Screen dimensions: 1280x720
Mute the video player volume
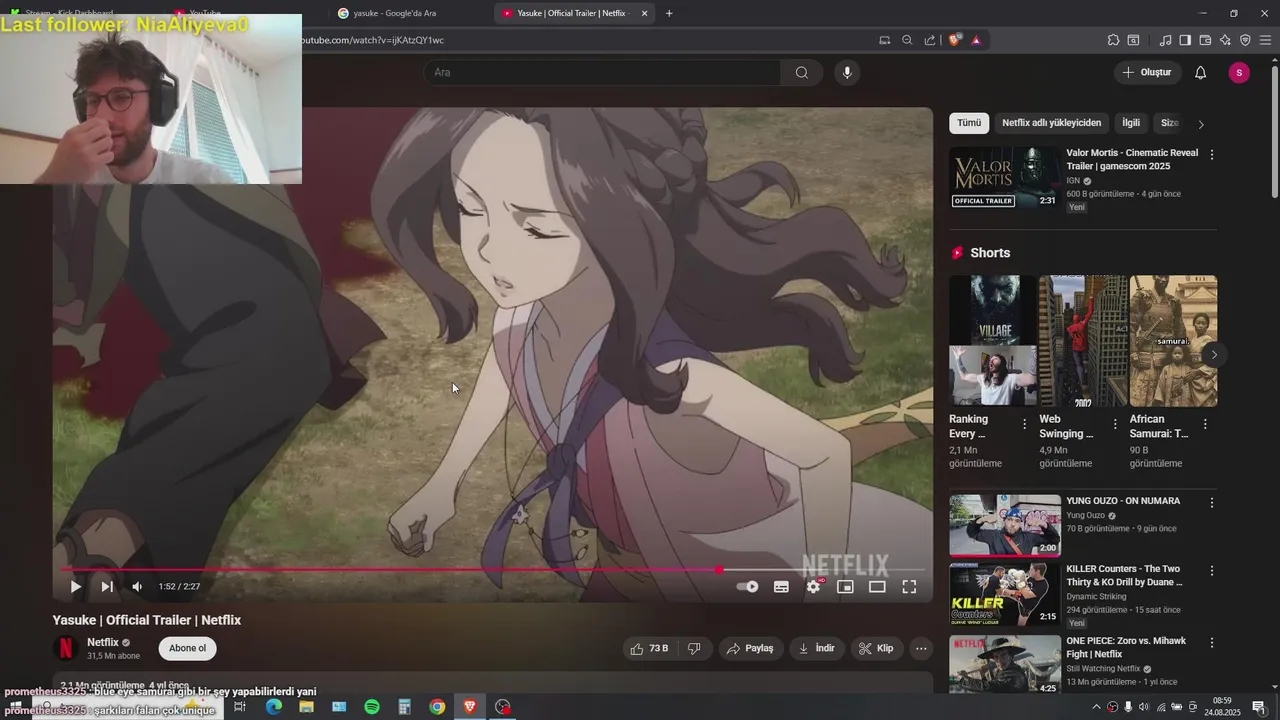pos(137,587)
